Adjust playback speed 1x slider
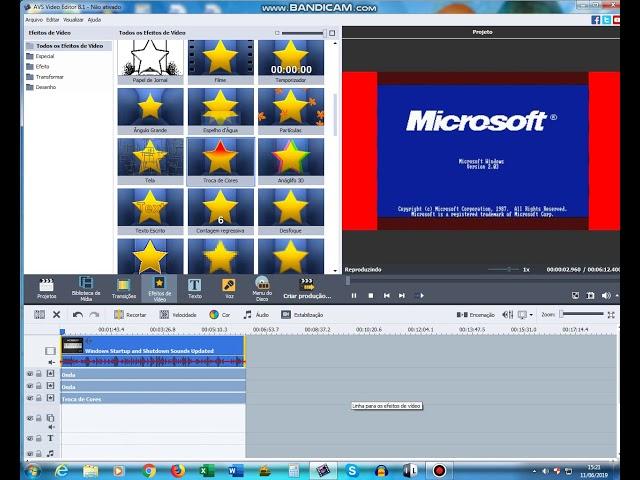 (508, 269)
